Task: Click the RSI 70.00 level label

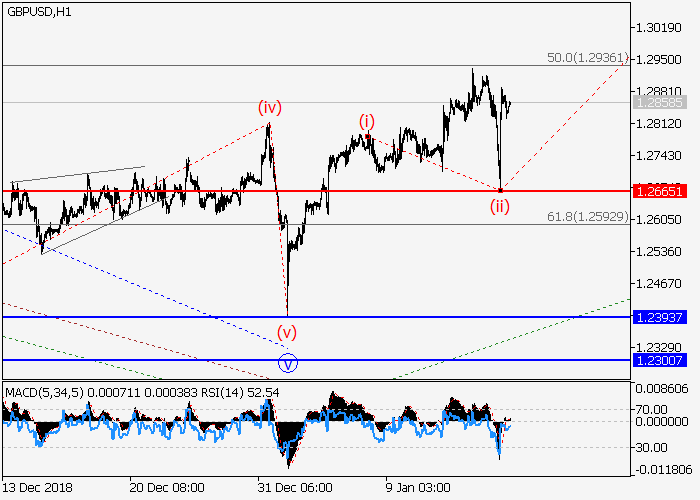Action: pyautogui.click(x=655, y=409)
